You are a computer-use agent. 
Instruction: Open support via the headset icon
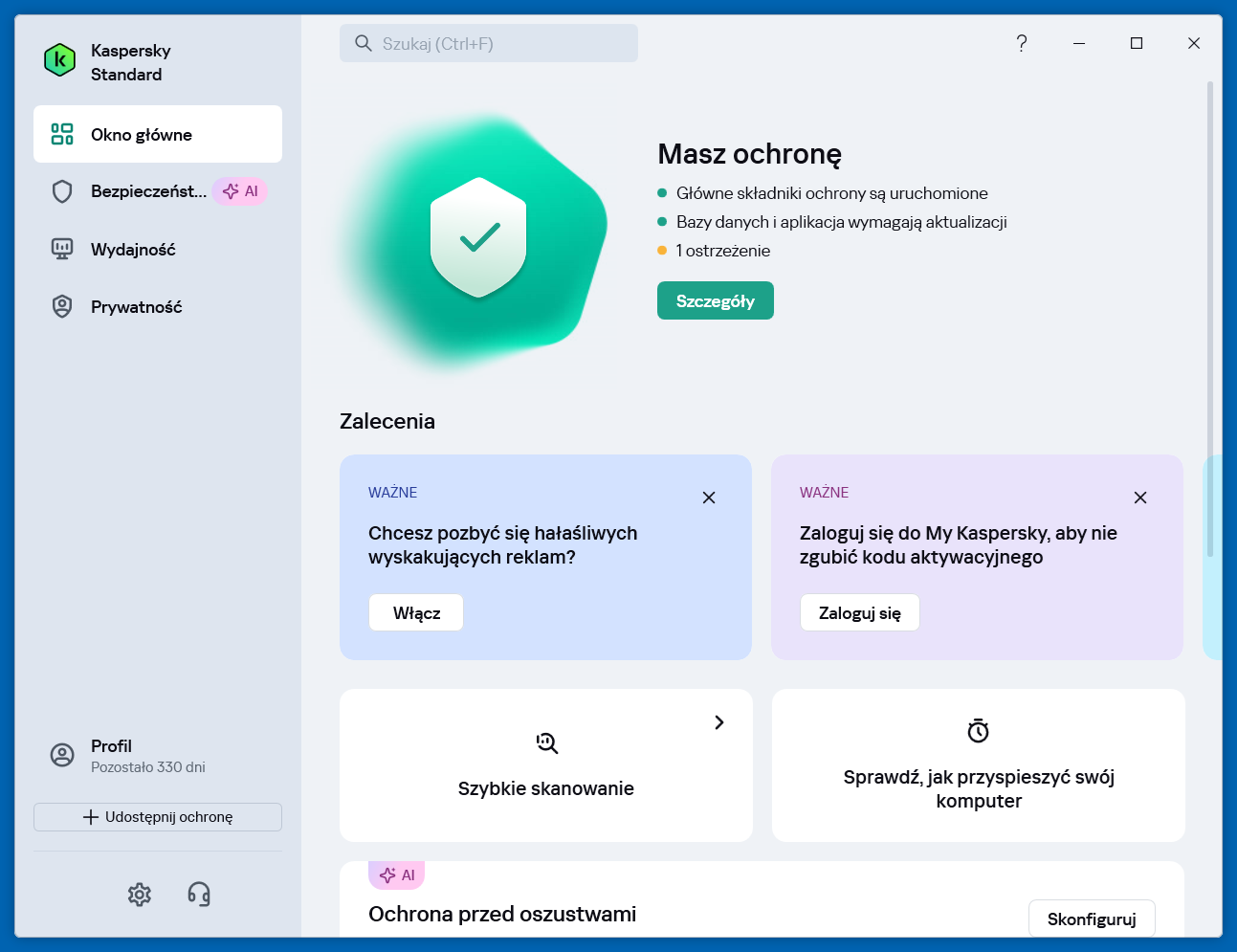tap(199, 895)
